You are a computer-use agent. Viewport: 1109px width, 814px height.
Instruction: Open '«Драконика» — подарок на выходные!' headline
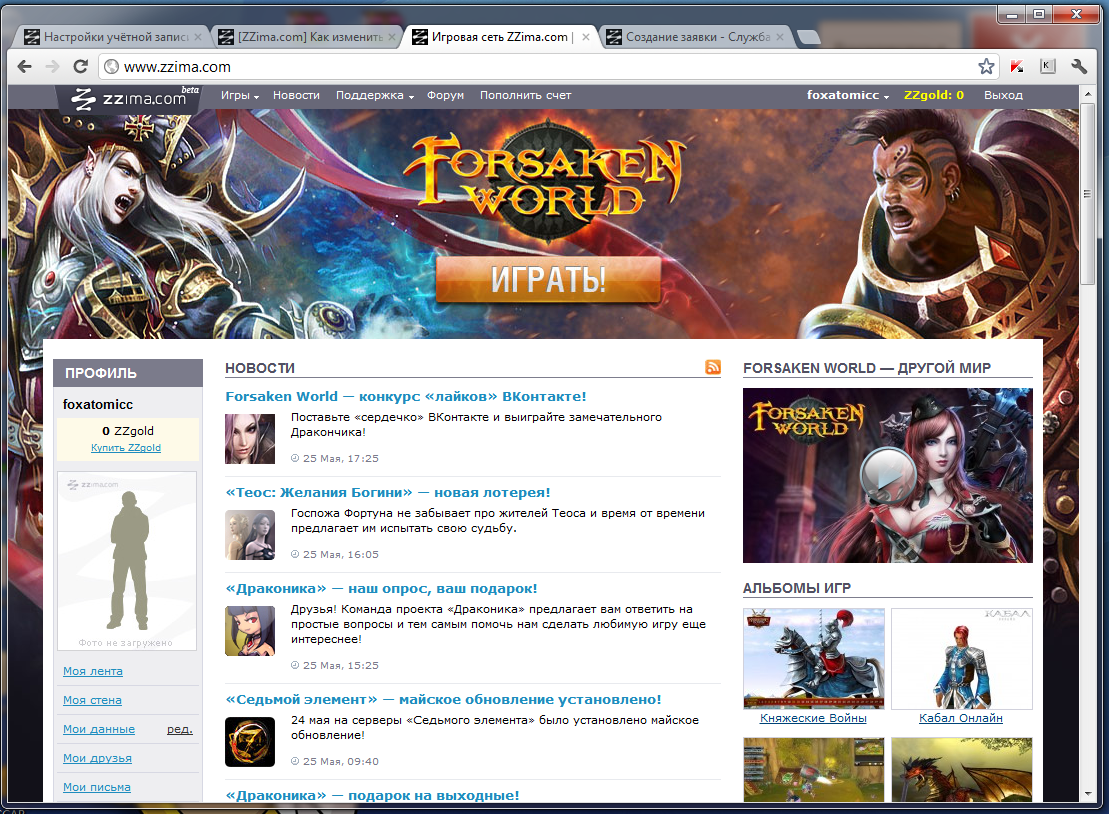tap(372, 795)
